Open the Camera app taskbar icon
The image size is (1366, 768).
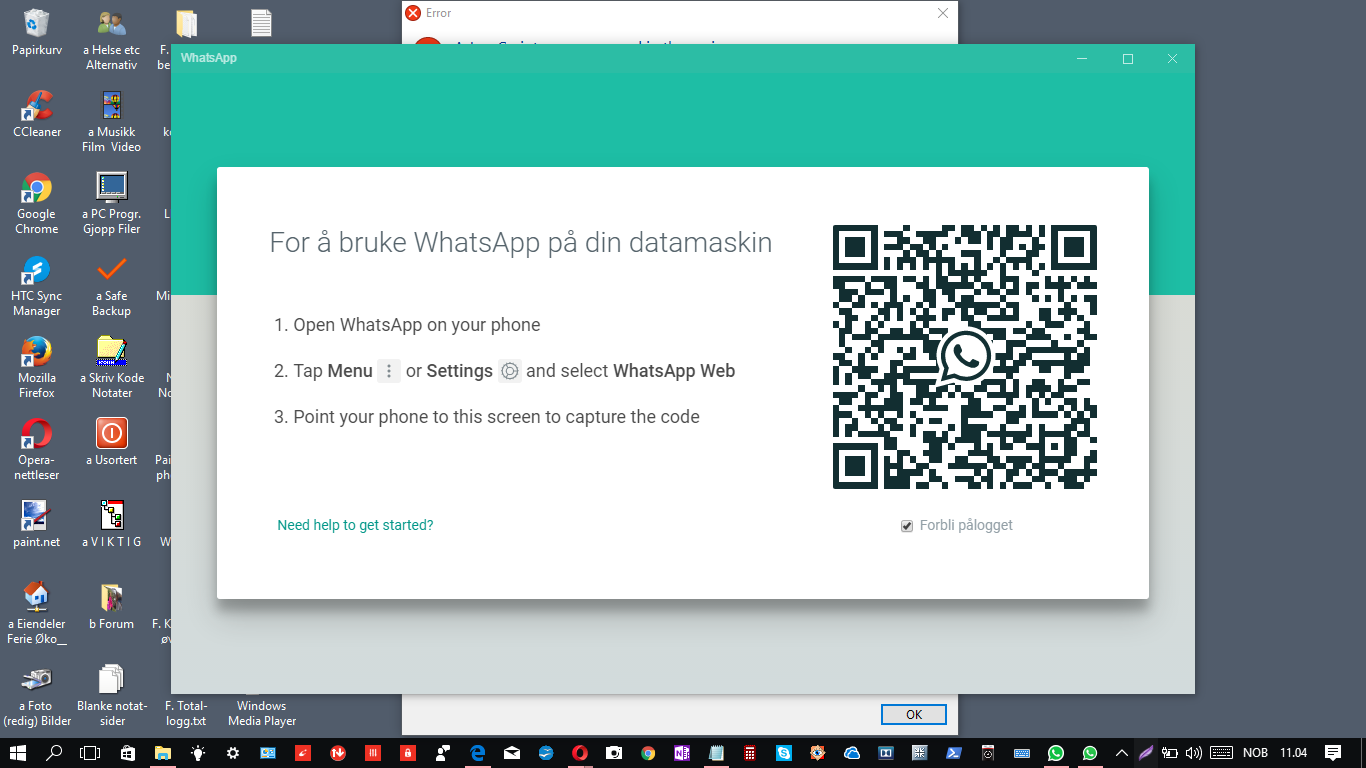point(614,752)
